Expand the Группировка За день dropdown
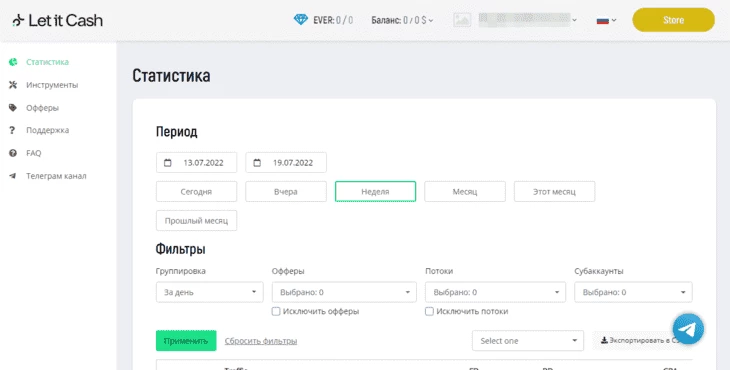Screen dimensions: 730x370 210,292
